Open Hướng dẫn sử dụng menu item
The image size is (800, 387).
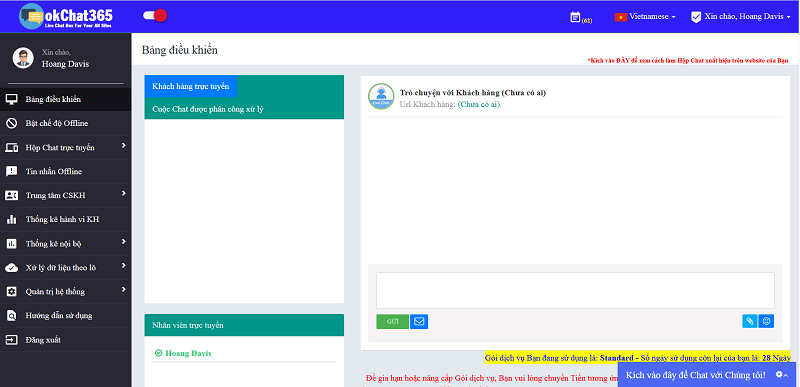(65, 316)
